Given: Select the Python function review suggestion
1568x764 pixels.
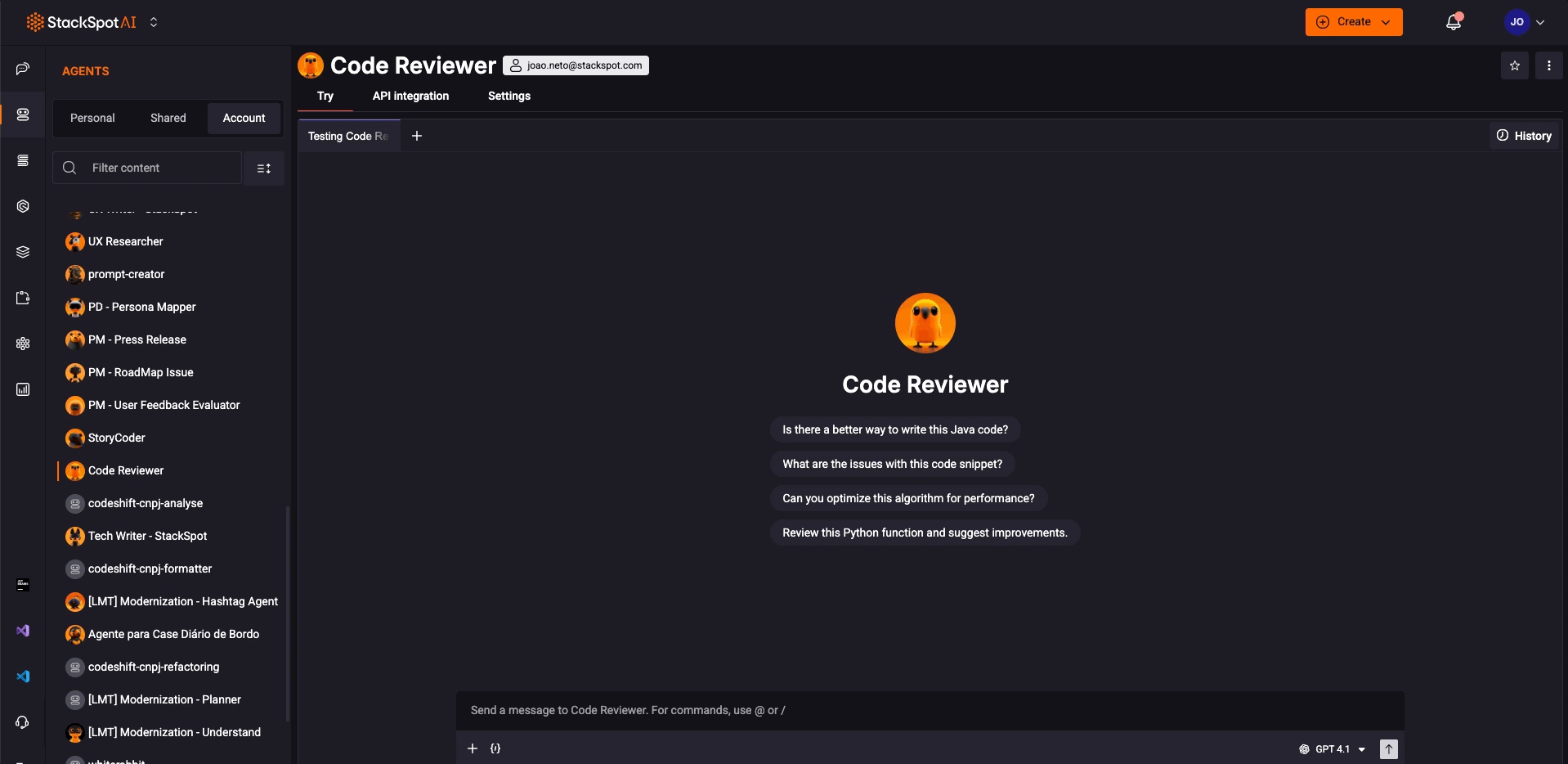Looking at the screenshot, I should tap(925, 533).
